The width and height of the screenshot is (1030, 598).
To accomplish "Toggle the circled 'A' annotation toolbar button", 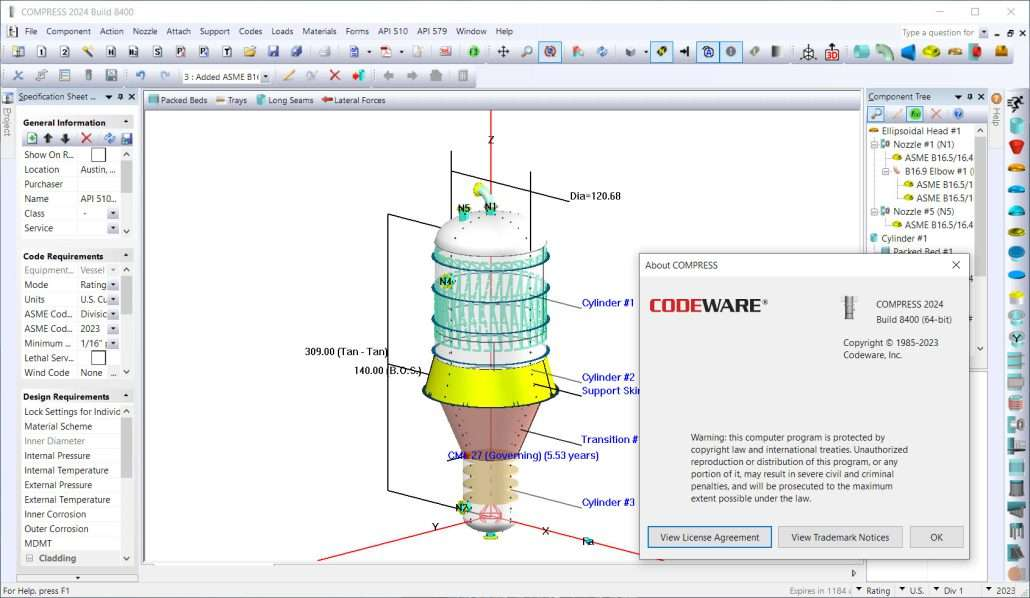I will (708, 51).
